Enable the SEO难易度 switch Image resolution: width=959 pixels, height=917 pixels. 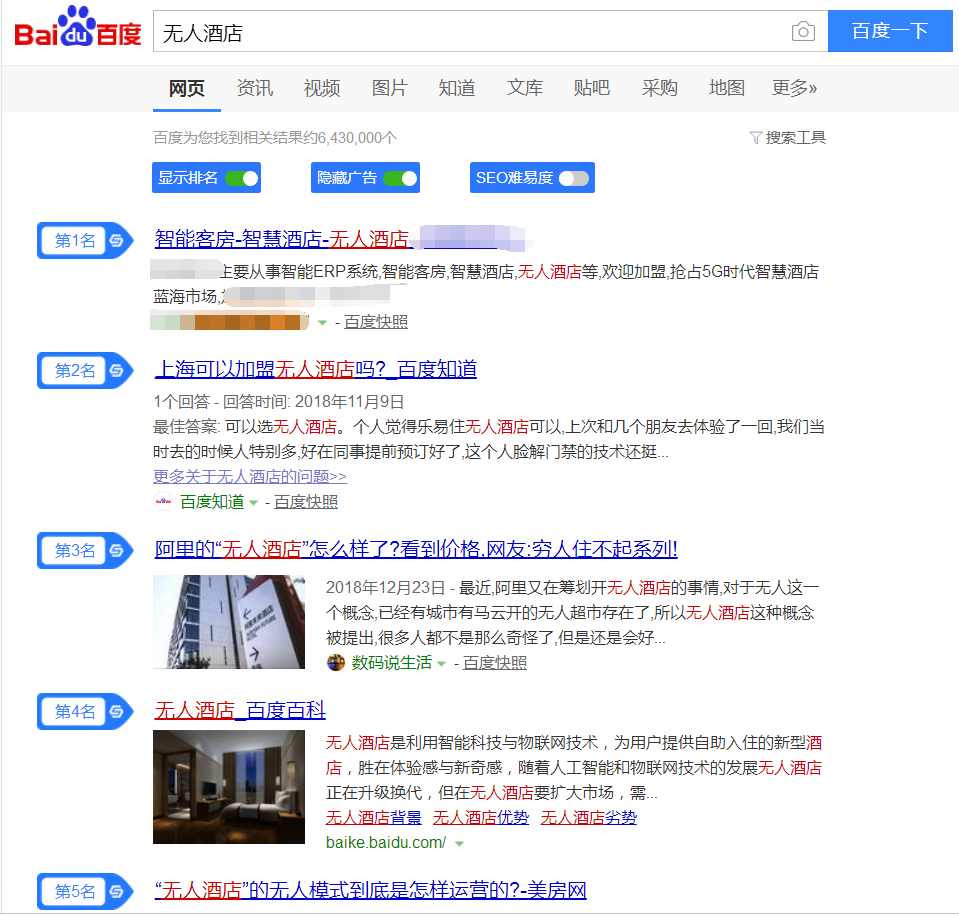[x=574, y=178]
